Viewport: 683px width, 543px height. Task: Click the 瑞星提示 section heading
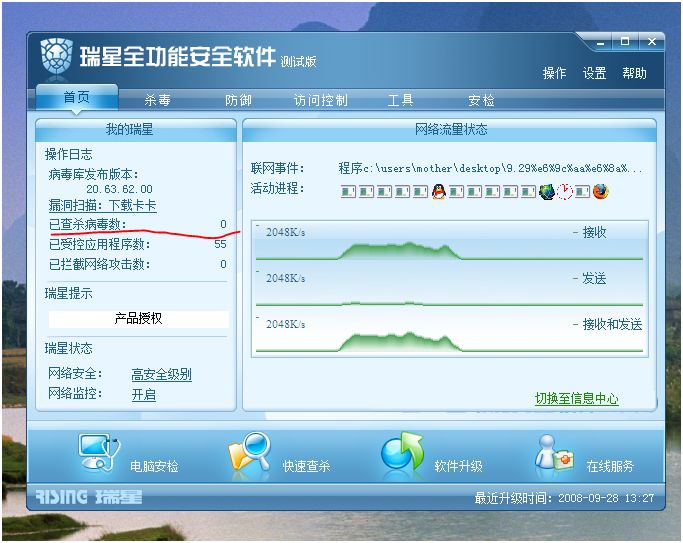tap(68, 293)
